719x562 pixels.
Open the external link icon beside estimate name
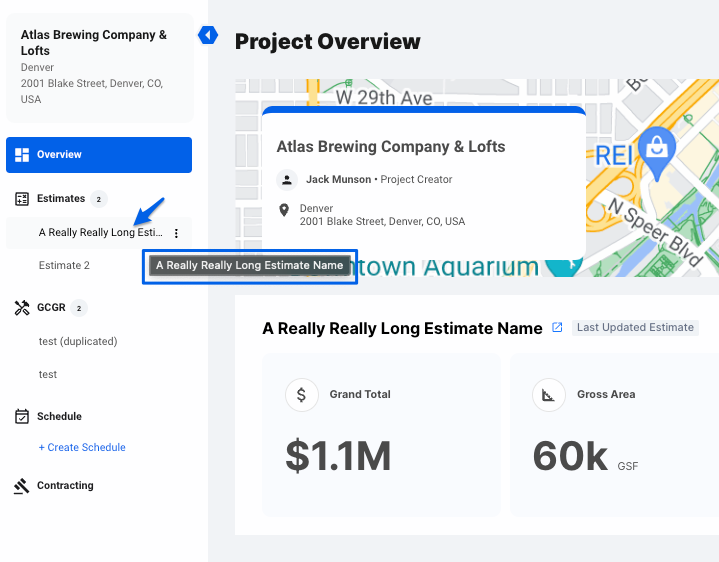pos(557,327)
